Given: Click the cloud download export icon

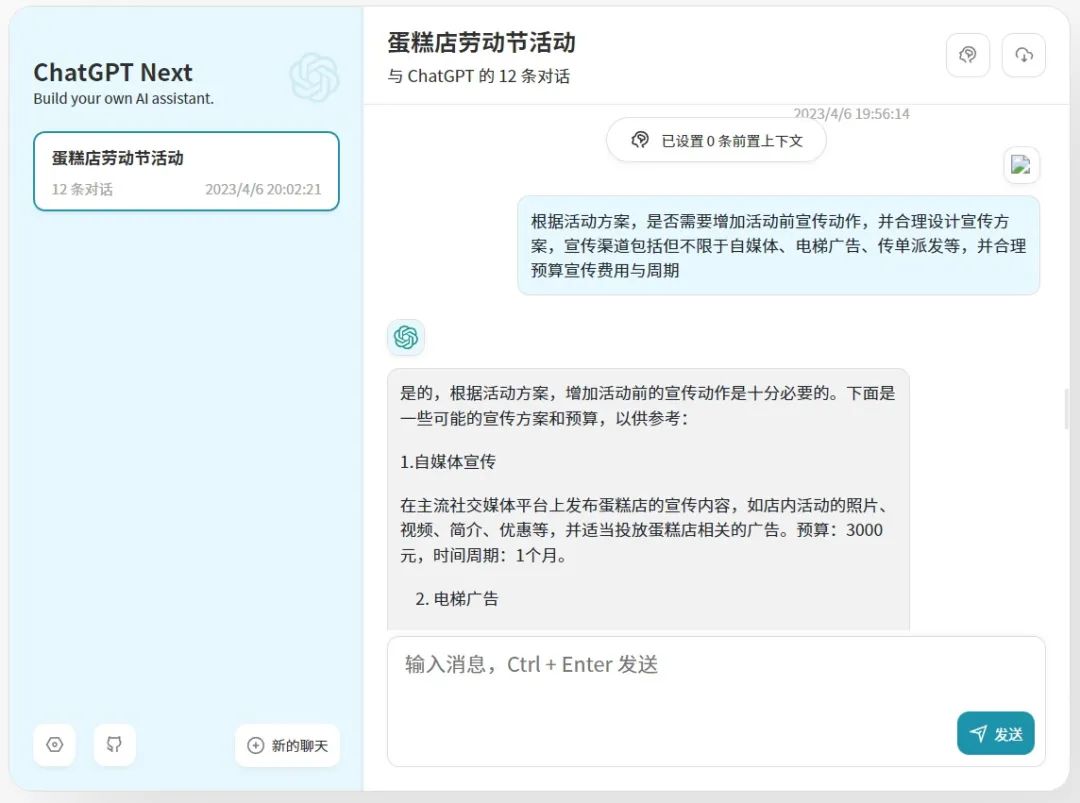Looking at the screenshot, I should coord(1023,55).
